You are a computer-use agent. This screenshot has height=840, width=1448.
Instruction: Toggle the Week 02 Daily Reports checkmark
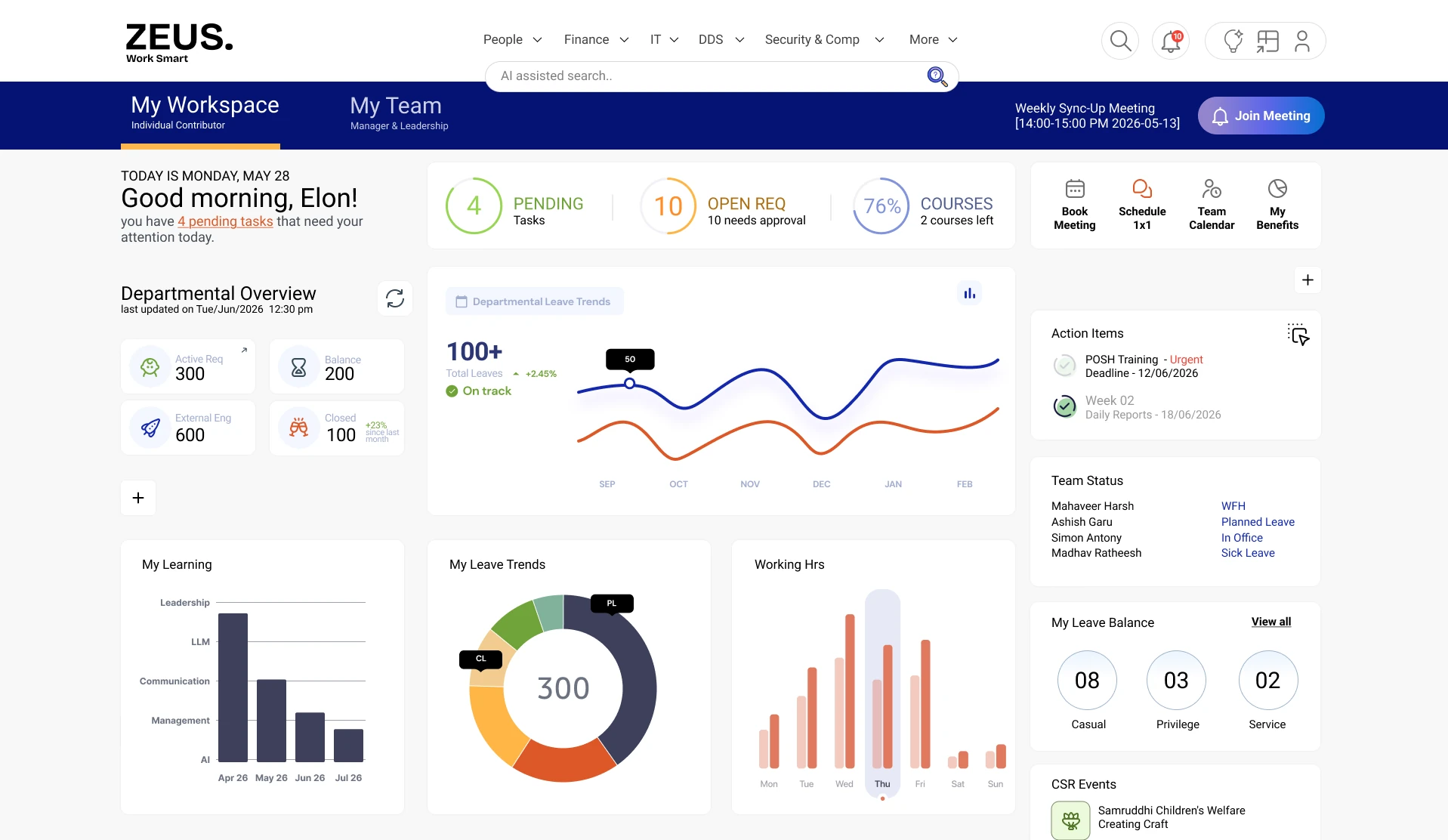1064,406
